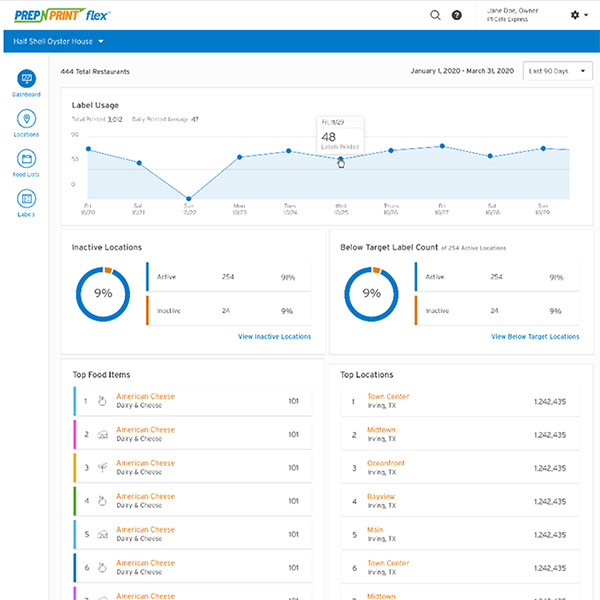Open Labels section in the sidebar
600x600 pixels.
tap(27, 200)
